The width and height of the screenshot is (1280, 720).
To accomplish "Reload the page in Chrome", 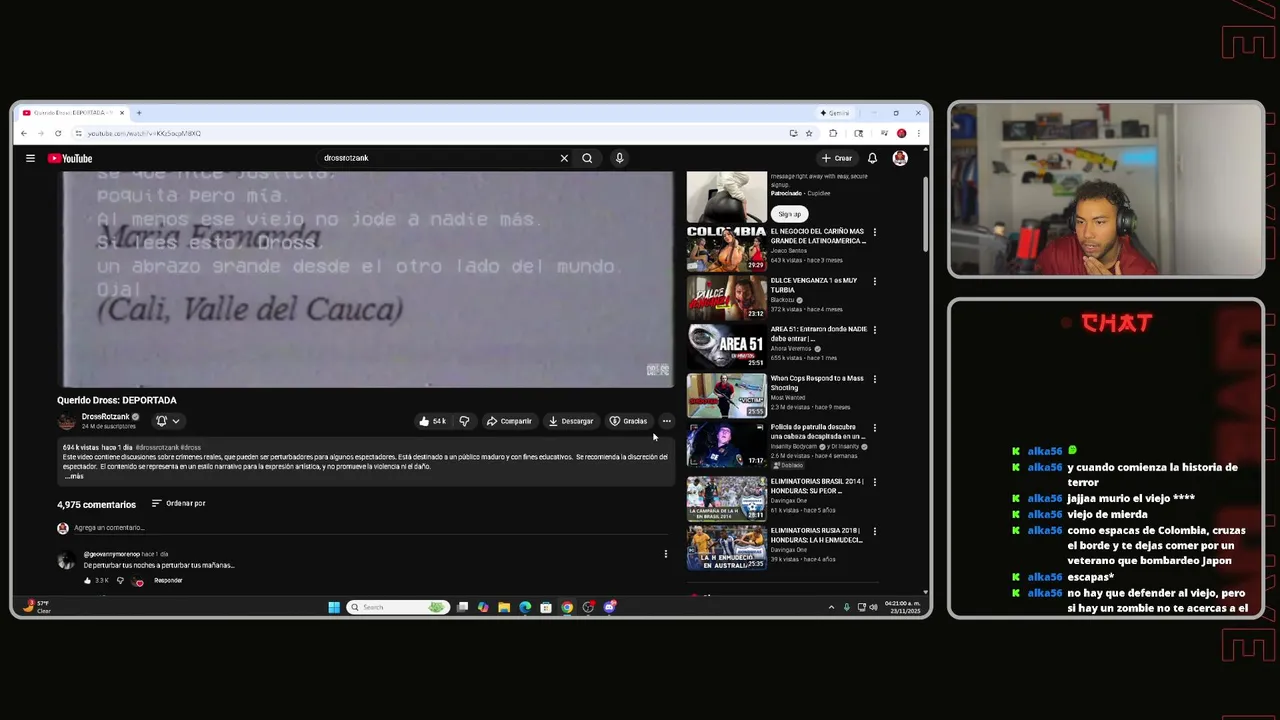I will pyautogui.click(x=58, y=133).
